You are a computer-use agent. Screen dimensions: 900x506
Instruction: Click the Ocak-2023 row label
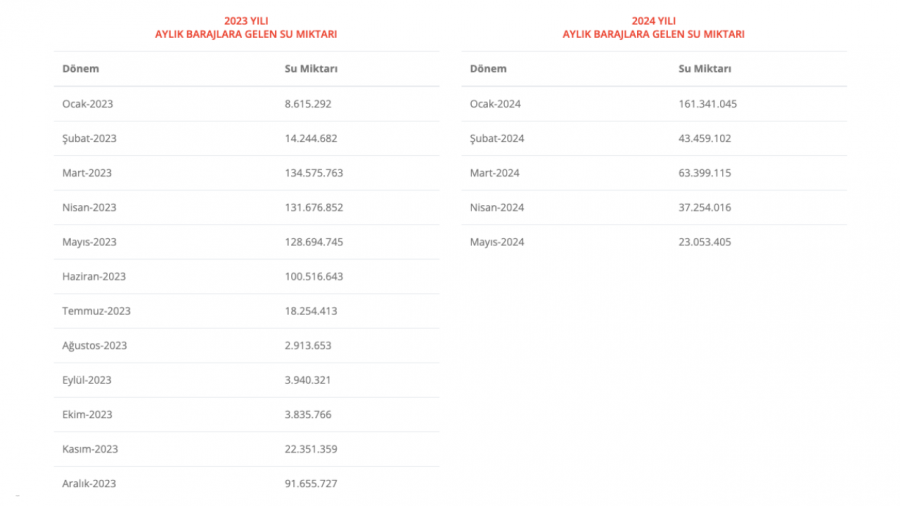tap(87, 104)
